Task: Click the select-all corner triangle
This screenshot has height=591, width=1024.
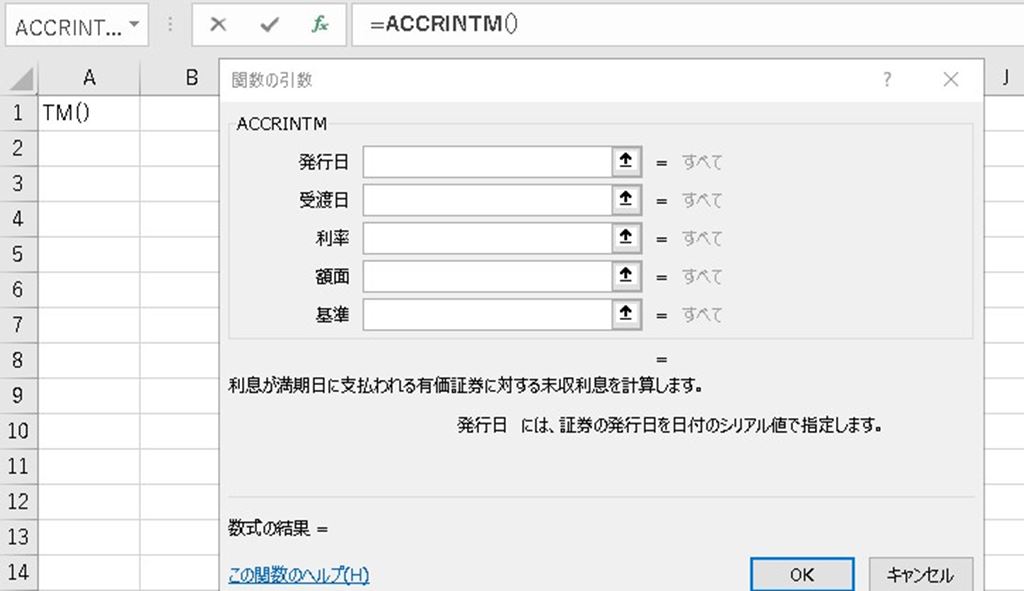Action: [22, 78]
